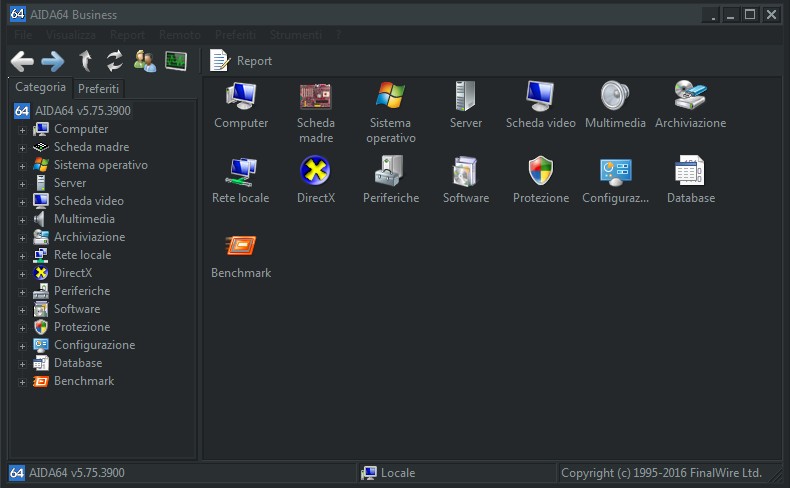790x488 pixels.
Task: Open the Remoto menu
Action: click(x=180, y=35)
